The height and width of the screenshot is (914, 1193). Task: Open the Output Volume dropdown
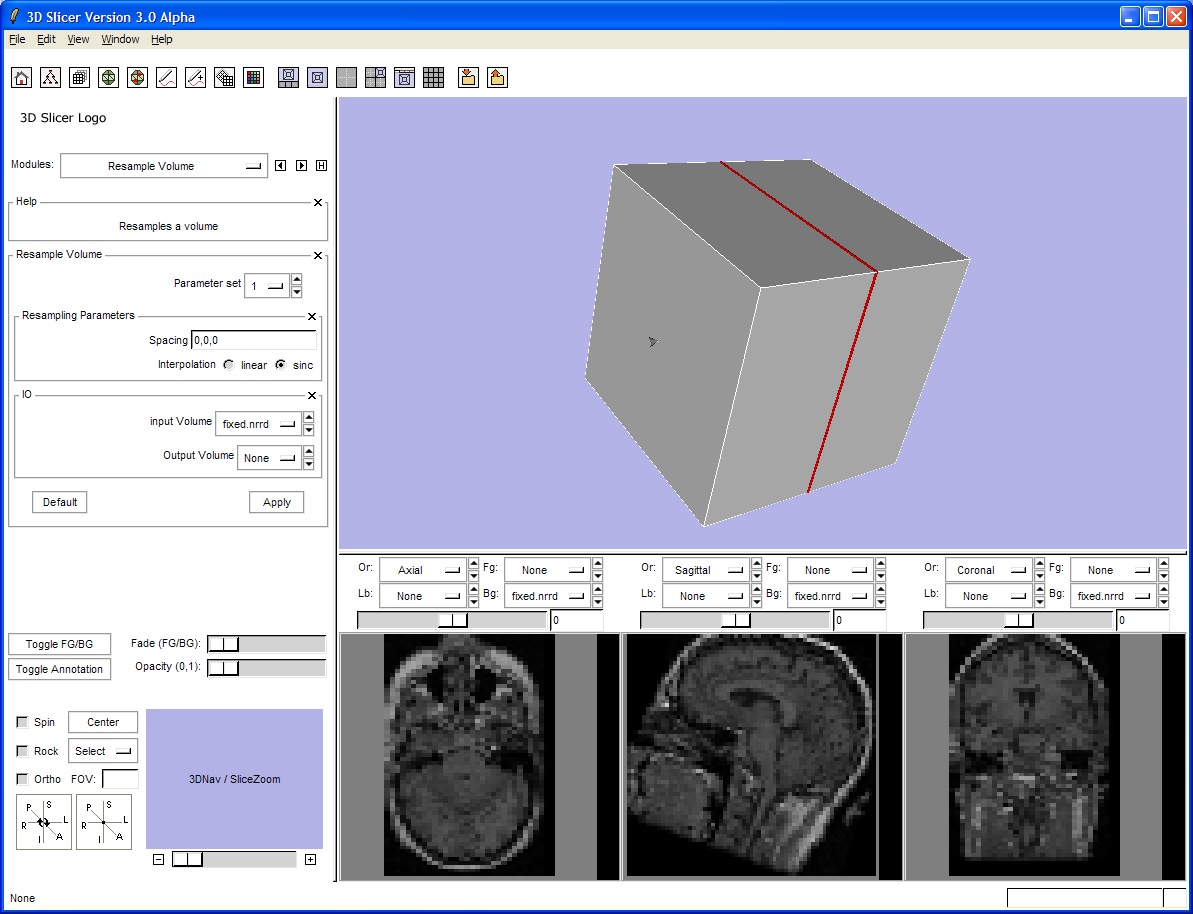pyautogui.click(x=269, y=458)
